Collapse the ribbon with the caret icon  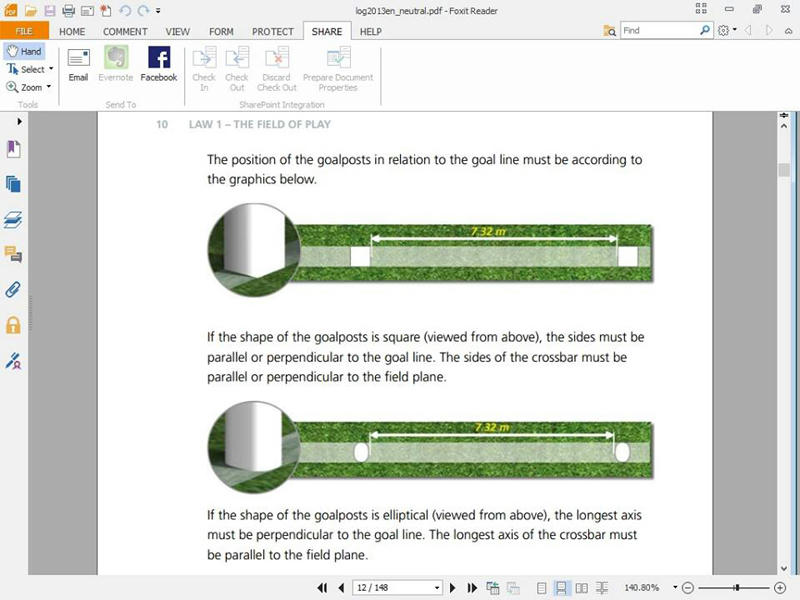[x=788, y=31]
